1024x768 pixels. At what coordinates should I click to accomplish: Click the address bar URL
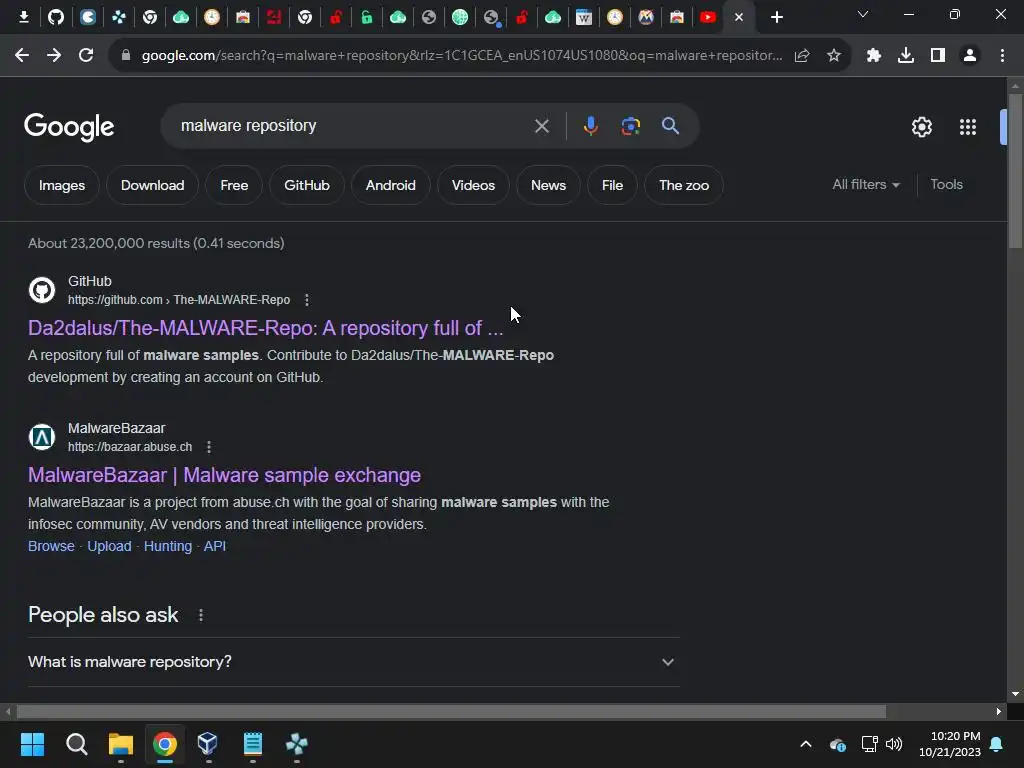pyautogui.click(x=462, y=56)
